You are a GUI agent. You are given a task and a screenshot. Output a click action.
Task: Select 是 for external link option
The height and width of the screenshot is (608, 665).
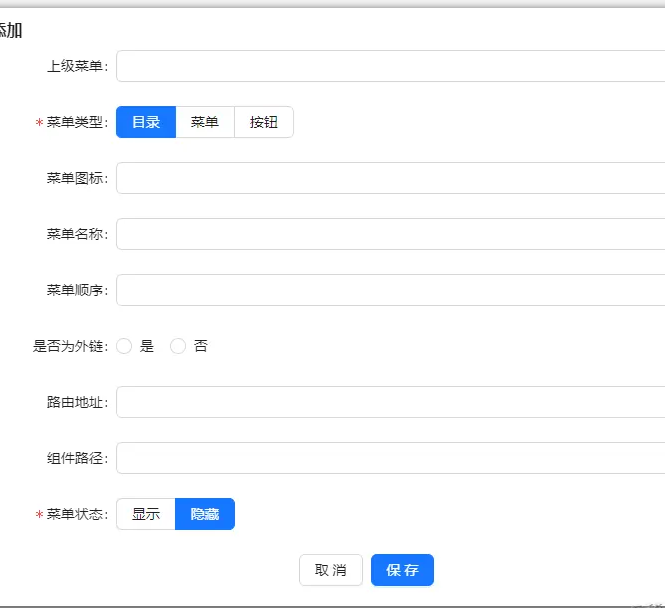click(125, 346)
